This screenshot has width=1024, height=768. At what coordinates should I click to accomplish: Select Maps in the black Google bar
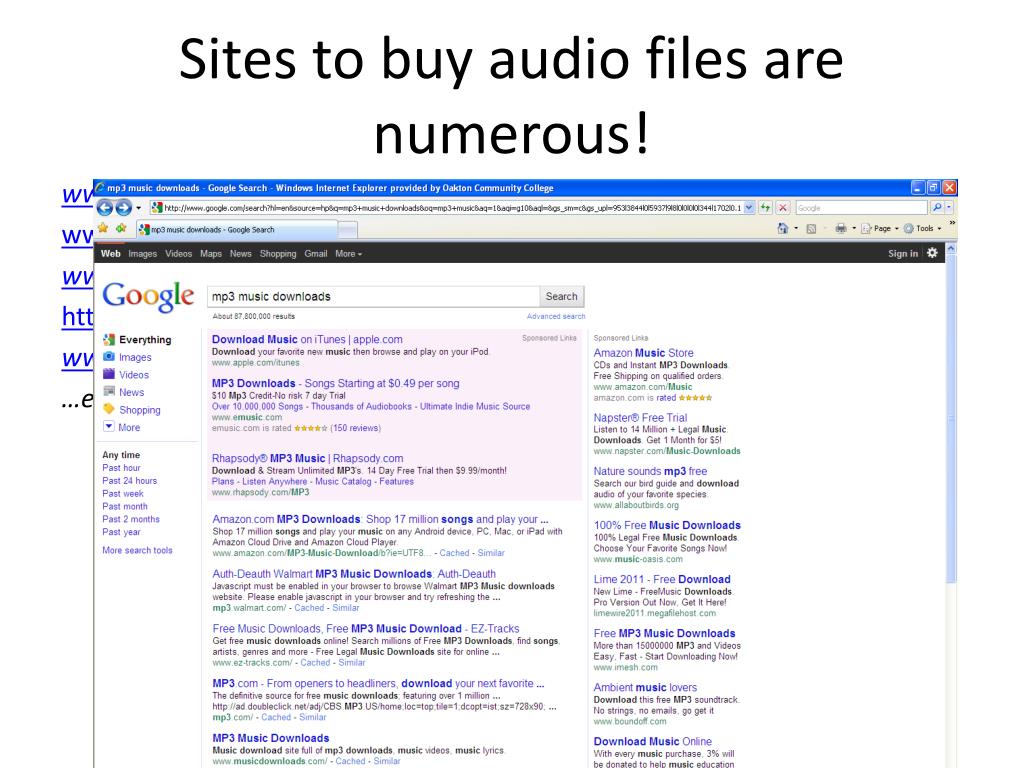click(211, 253)
